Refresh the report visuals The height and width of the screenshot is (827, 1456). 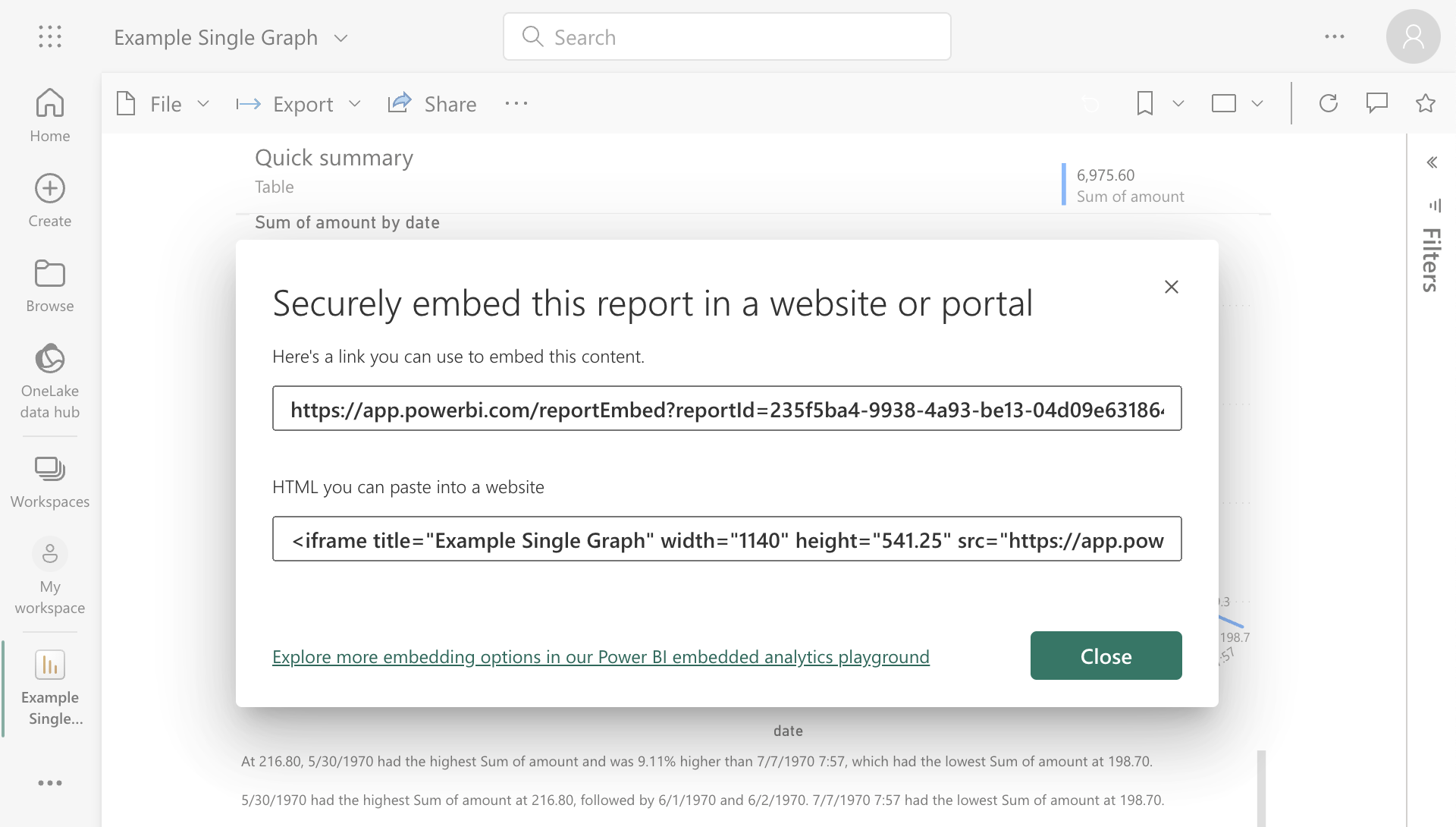point(1328,103)
